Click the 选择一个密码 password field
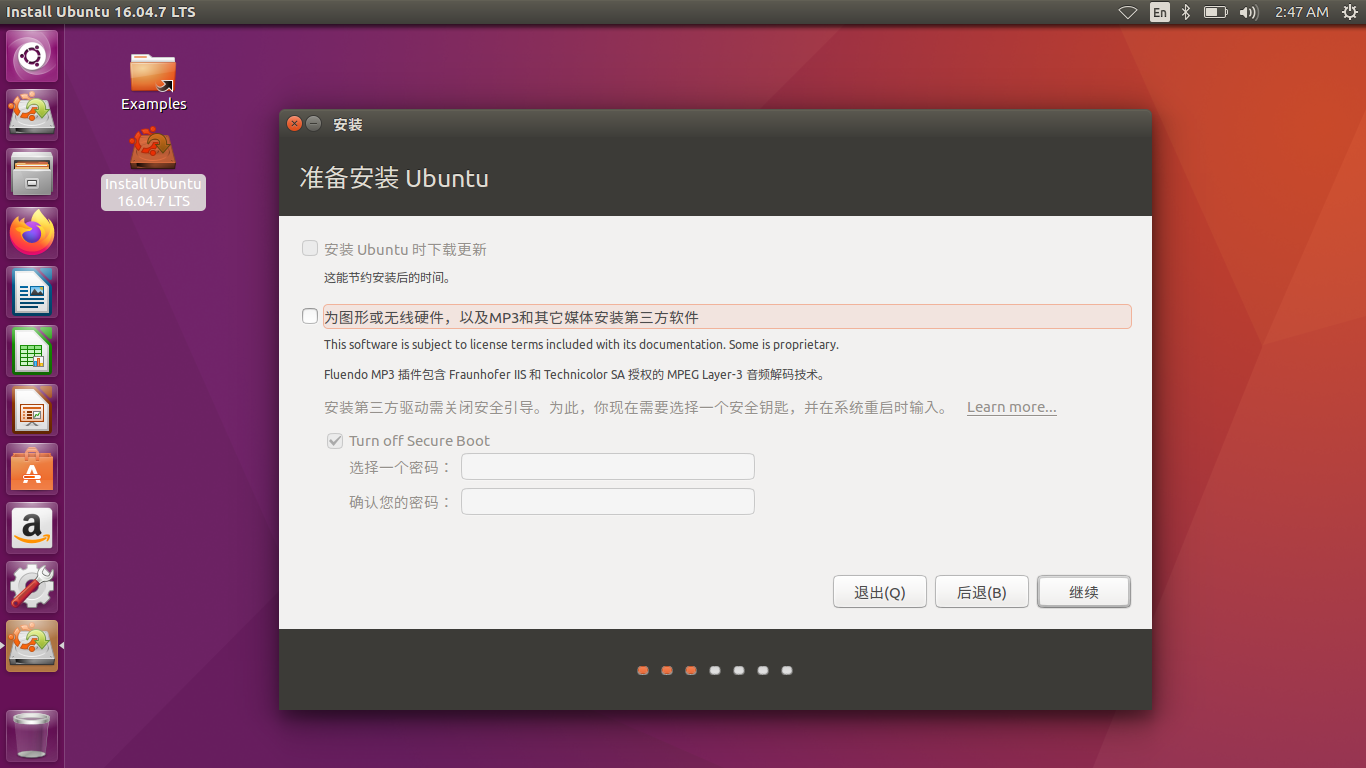 (607, 467)
